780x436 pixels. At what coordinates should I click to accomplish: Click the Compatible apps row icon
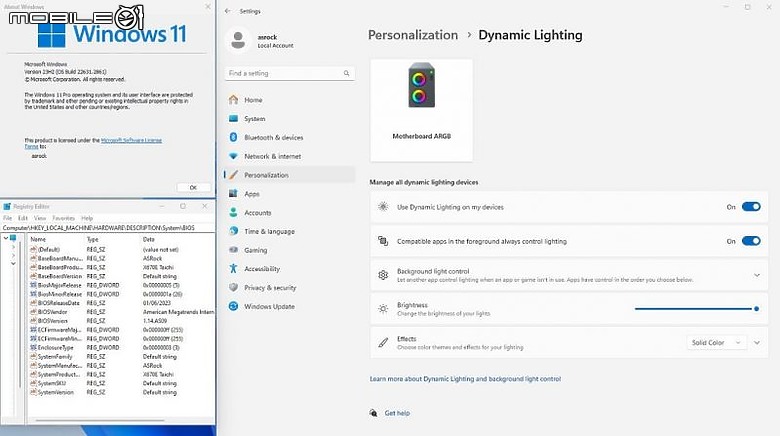[383, 241]
